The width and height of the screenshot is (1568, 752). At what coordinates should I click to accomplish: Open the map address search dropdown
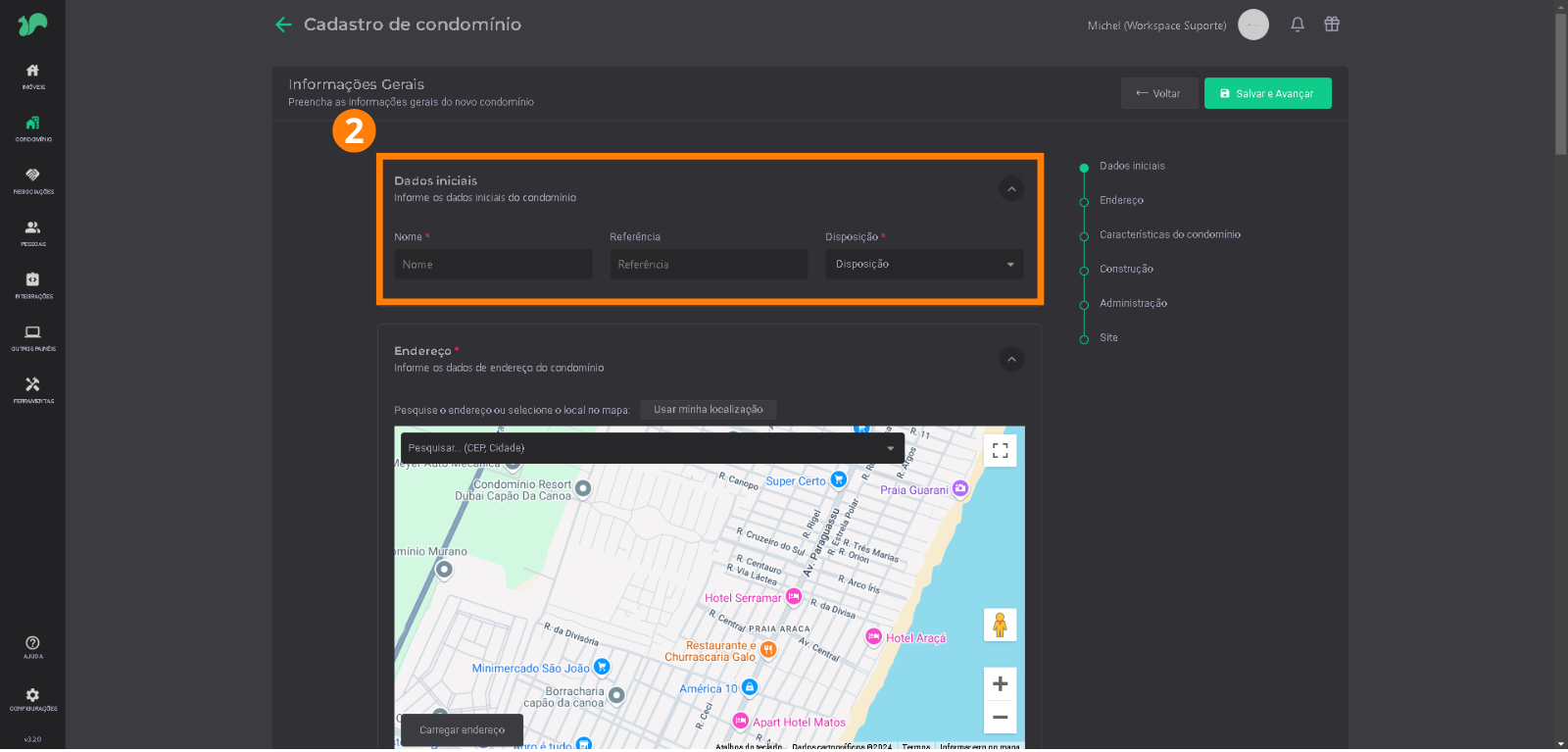(x=653, y=448)
